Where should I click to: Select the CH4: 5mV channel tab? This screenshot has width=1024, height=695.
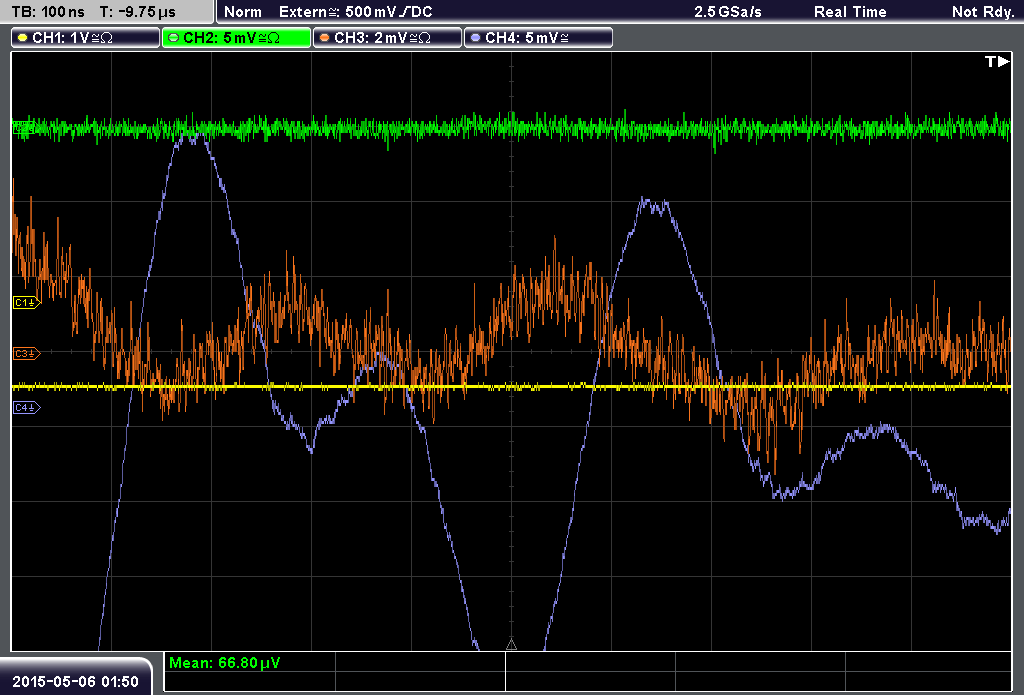click(538, 38)
